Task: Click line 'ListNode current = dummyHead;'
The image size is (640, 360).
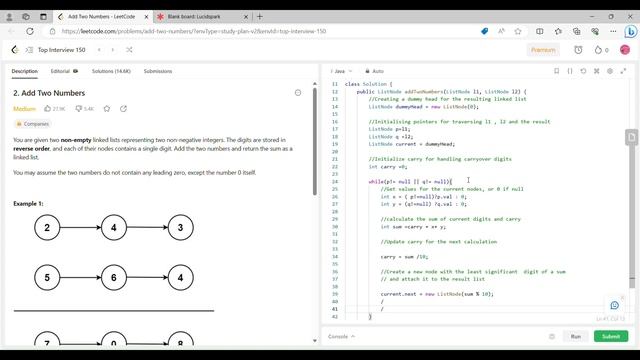Action: 411,144
